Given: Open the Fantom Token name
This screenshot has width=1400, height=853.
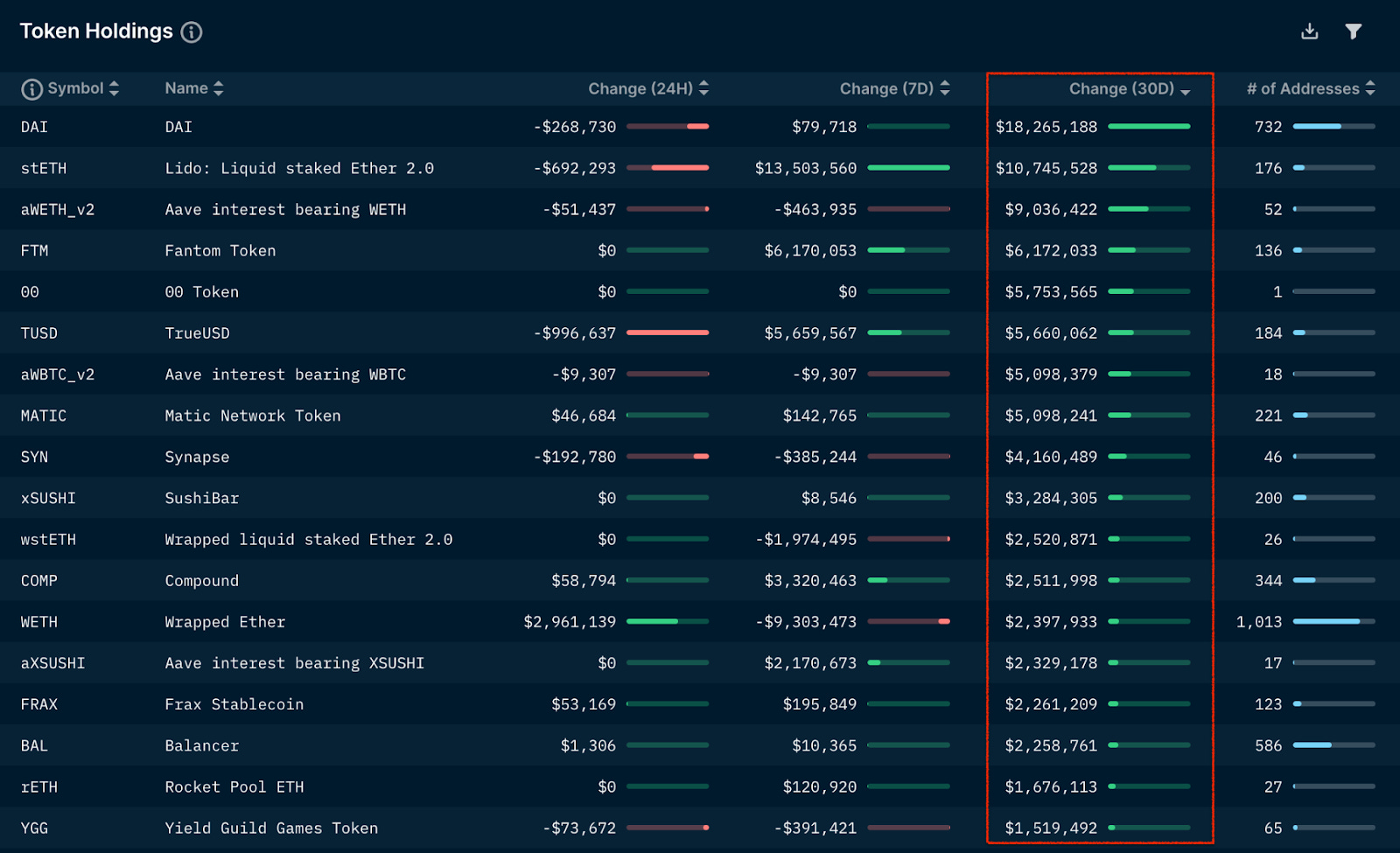Looking at the screenshot, I should 220,250.
